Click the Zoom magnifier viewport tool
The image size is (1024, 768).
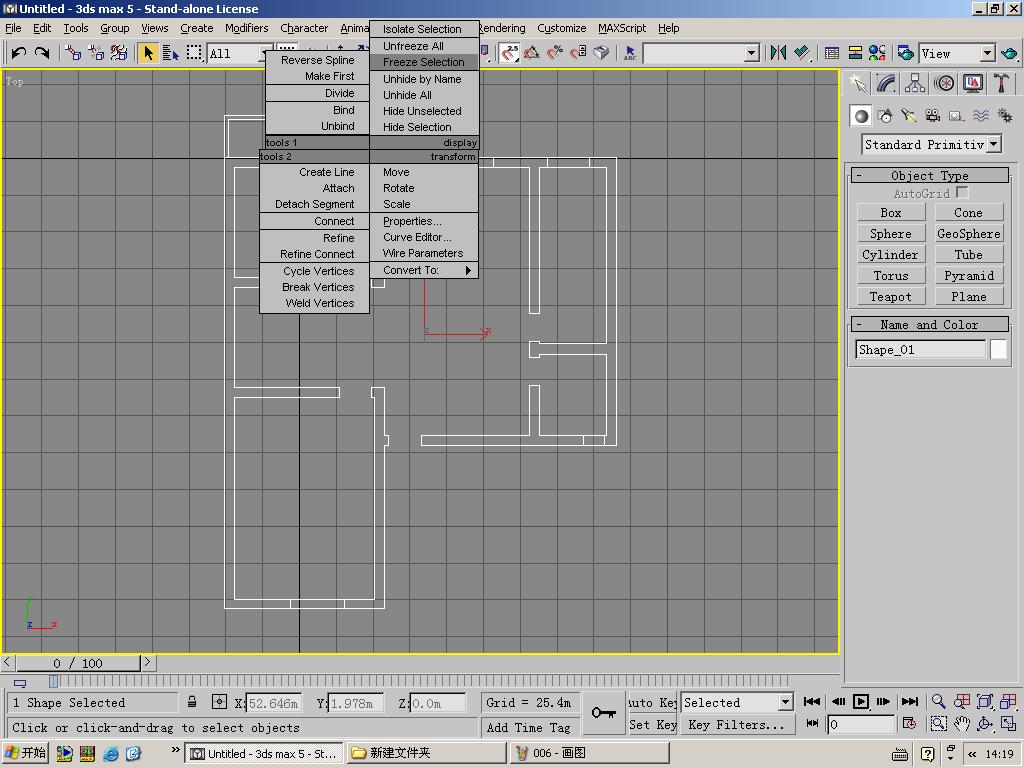[938, 701]
